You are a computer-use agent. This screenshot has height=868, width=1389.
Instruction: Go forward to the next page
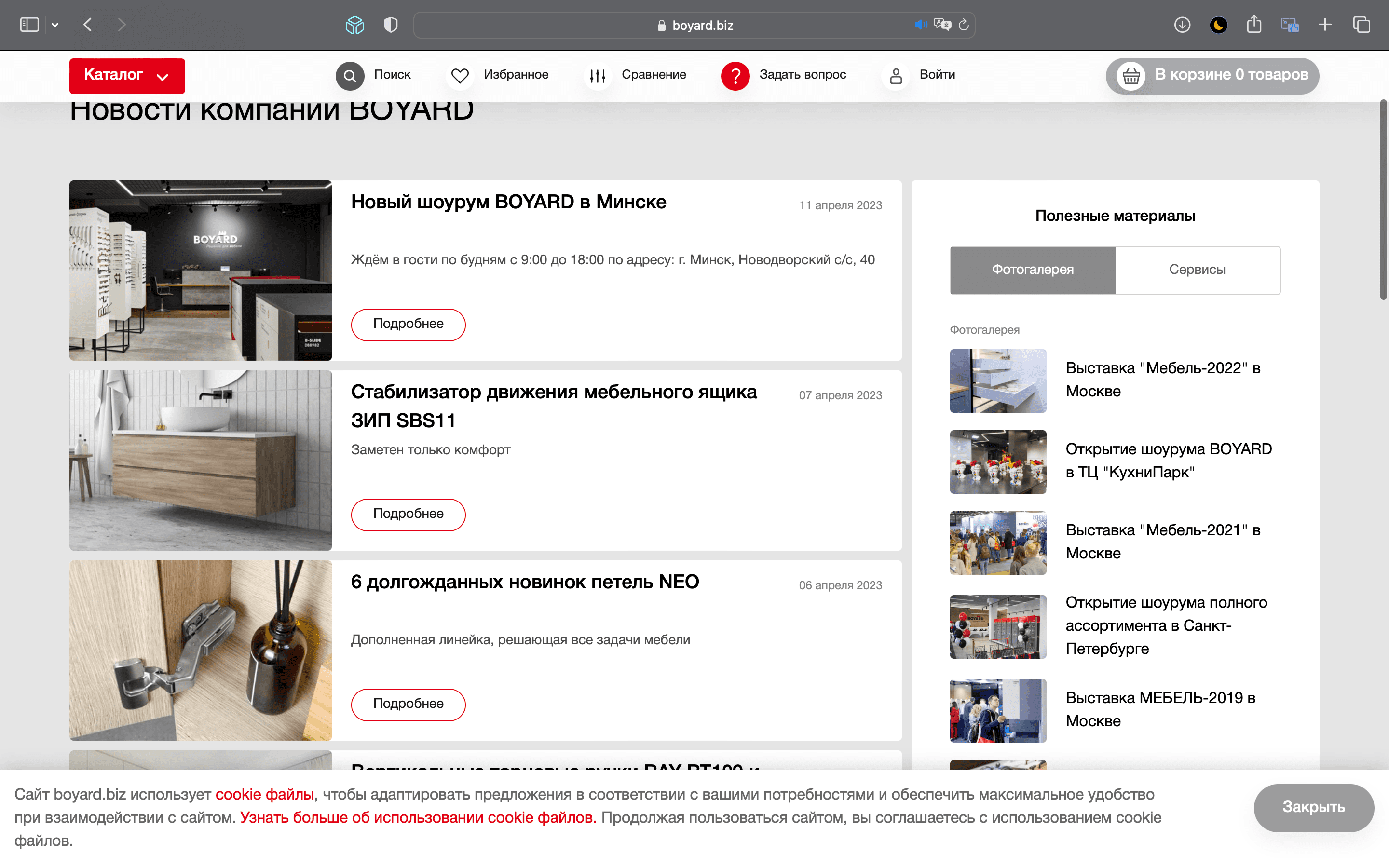pos(121,25)
